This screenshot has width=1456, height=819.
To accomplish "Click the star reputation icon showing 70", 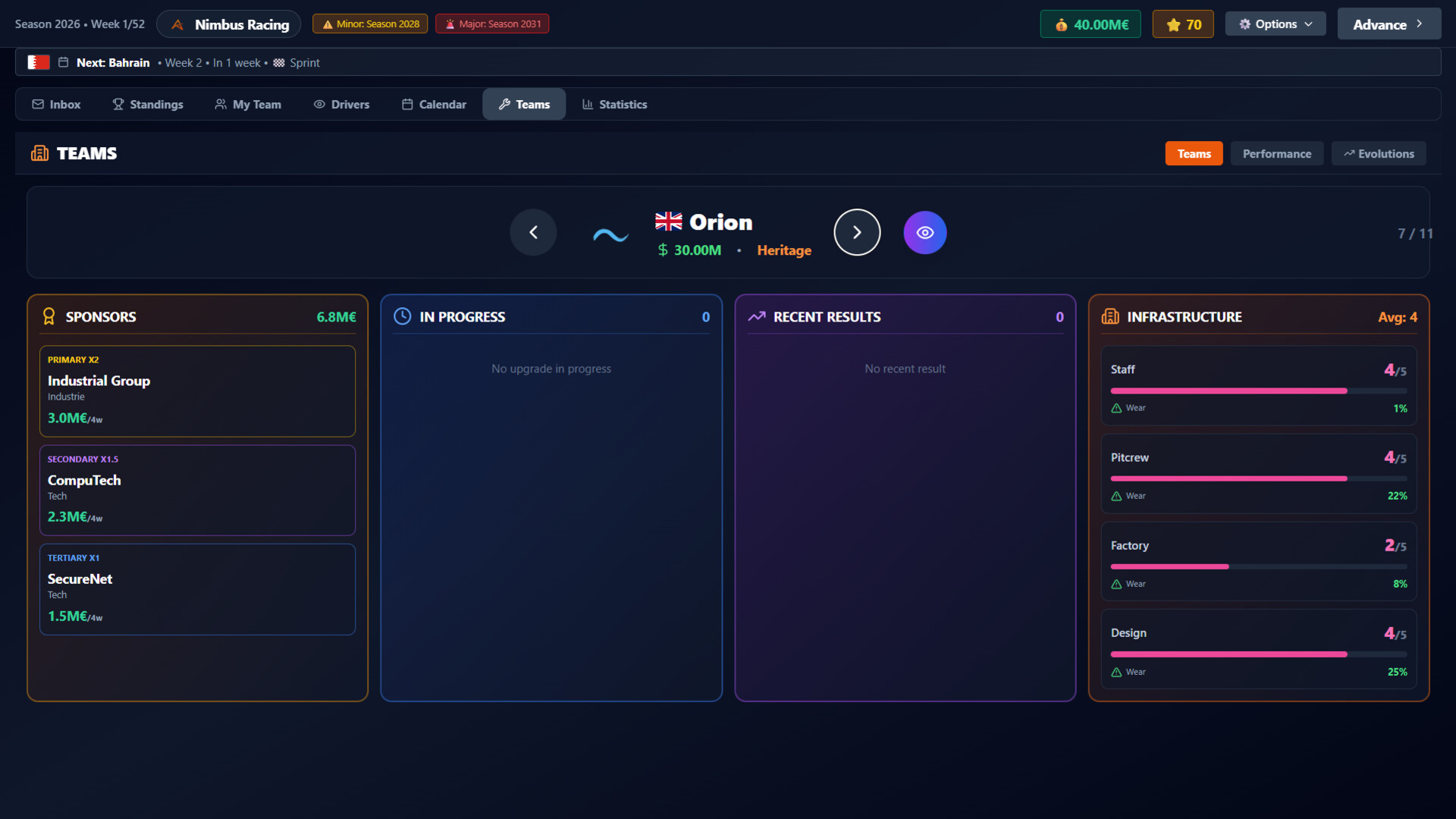I will [1172, 24].
